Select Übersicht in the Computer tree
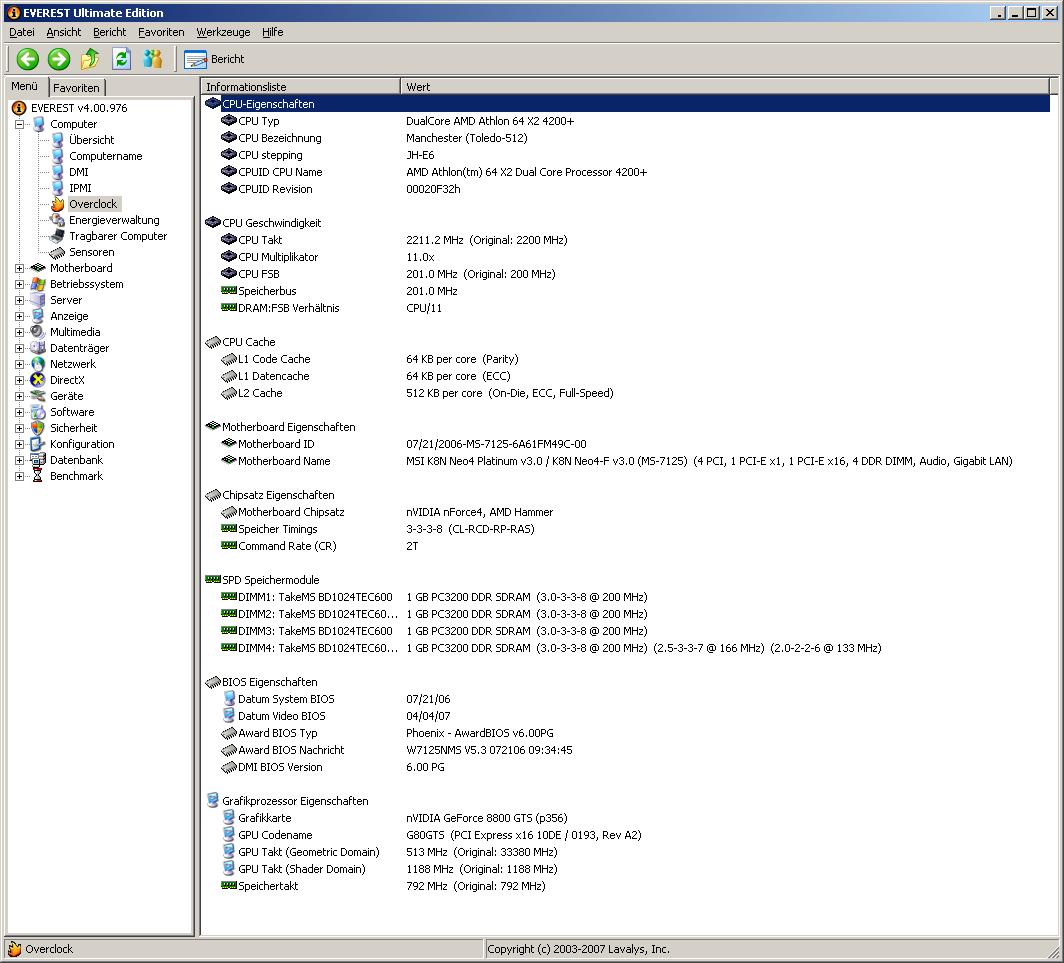This screenshot has height=963, width=1064. [92, 140]
